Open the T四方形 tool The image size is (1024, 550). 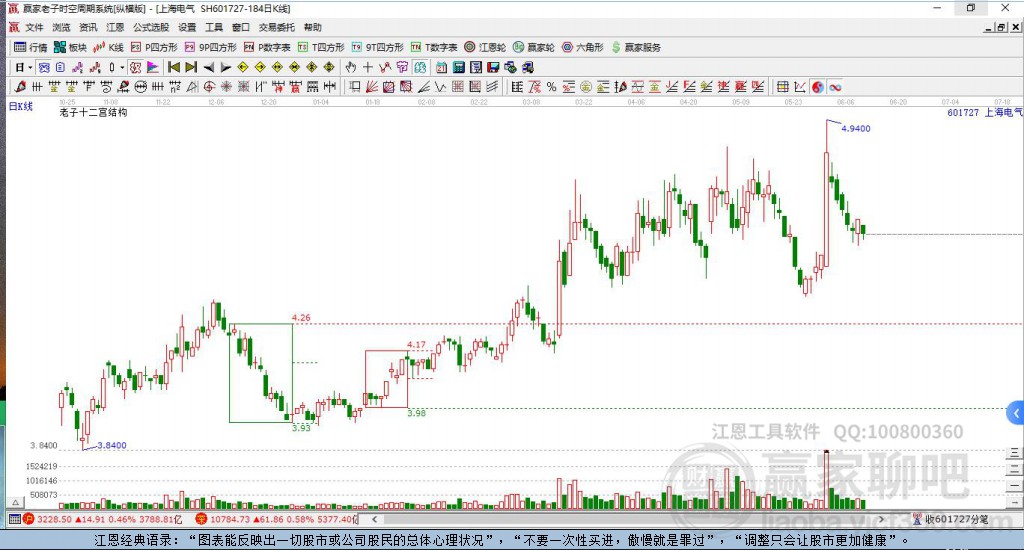tap(321, 47)
